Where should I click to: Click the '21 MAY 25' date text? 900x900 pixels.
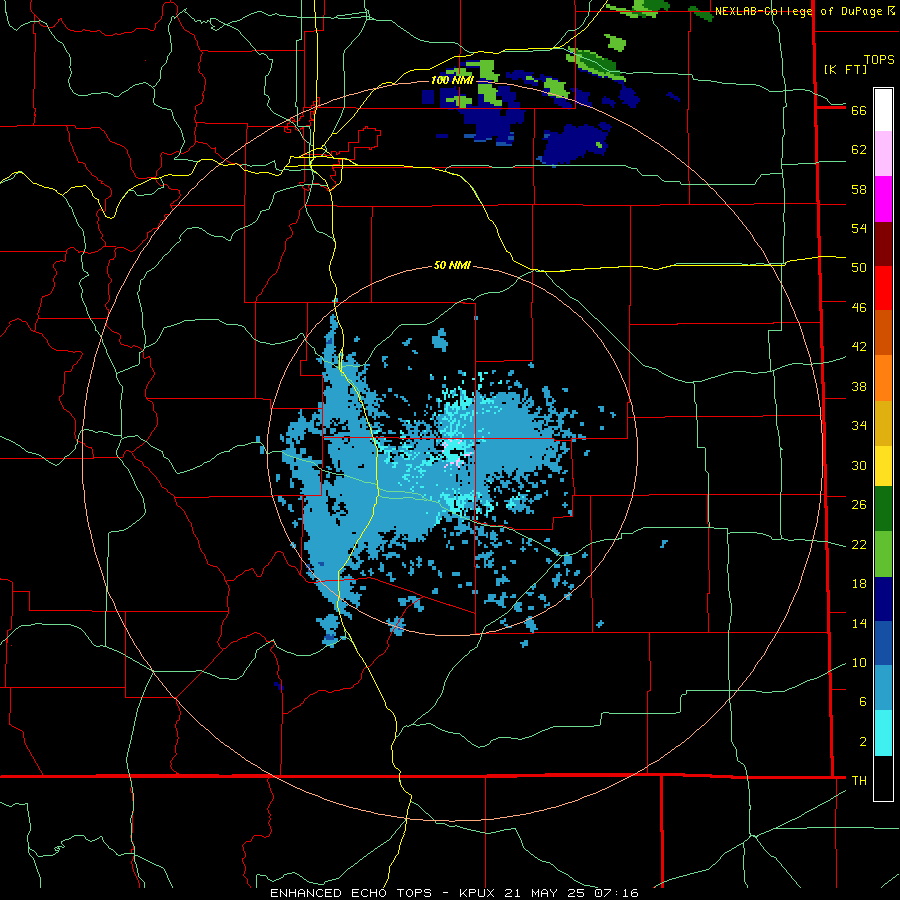coord(546,893)
